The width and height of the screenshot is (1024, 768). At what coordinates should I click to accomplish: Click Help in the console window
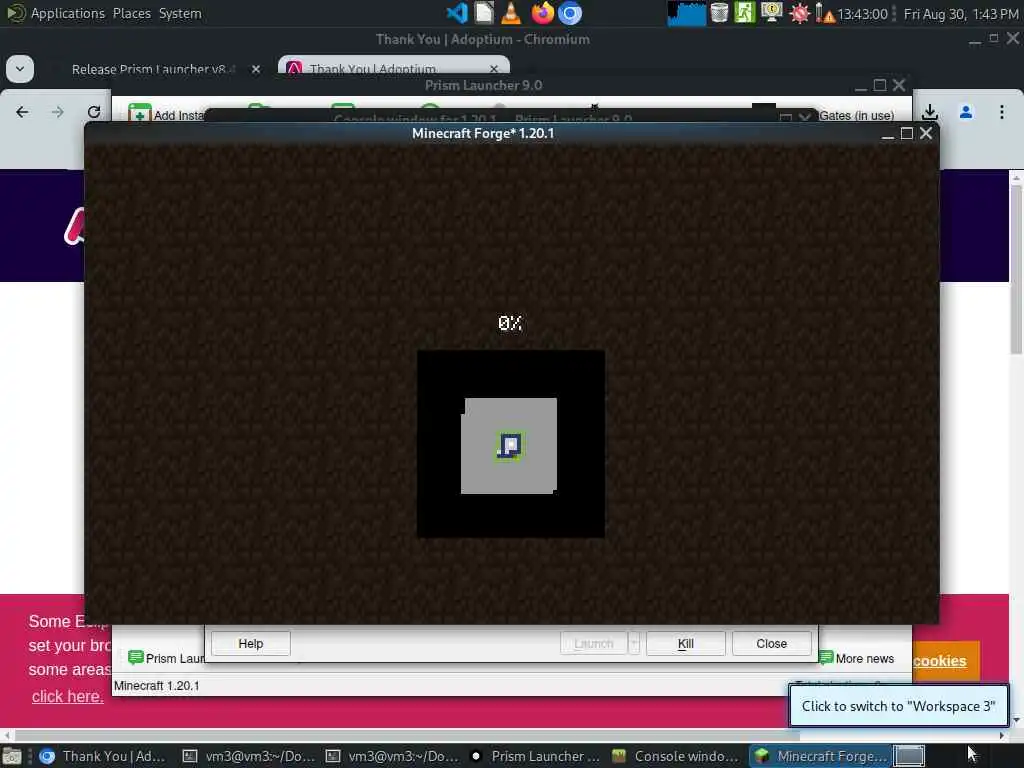click(251, 643)
